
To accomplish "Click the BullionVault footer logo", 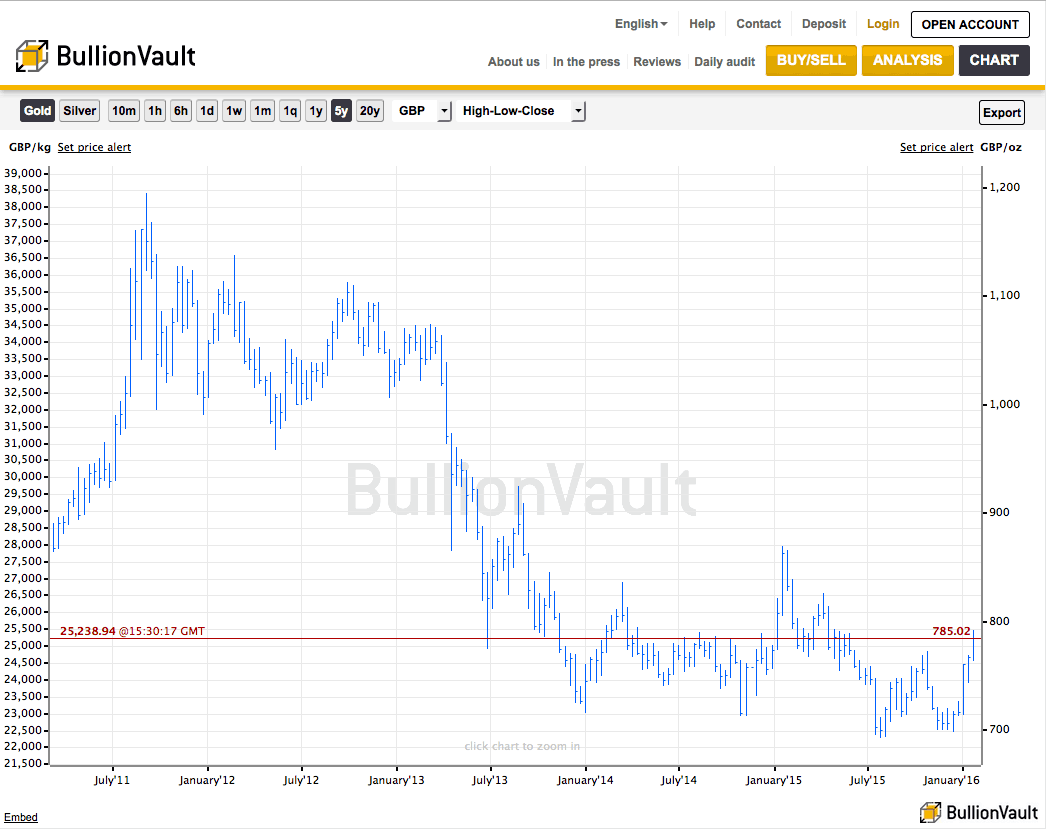I will pos(978,812).
